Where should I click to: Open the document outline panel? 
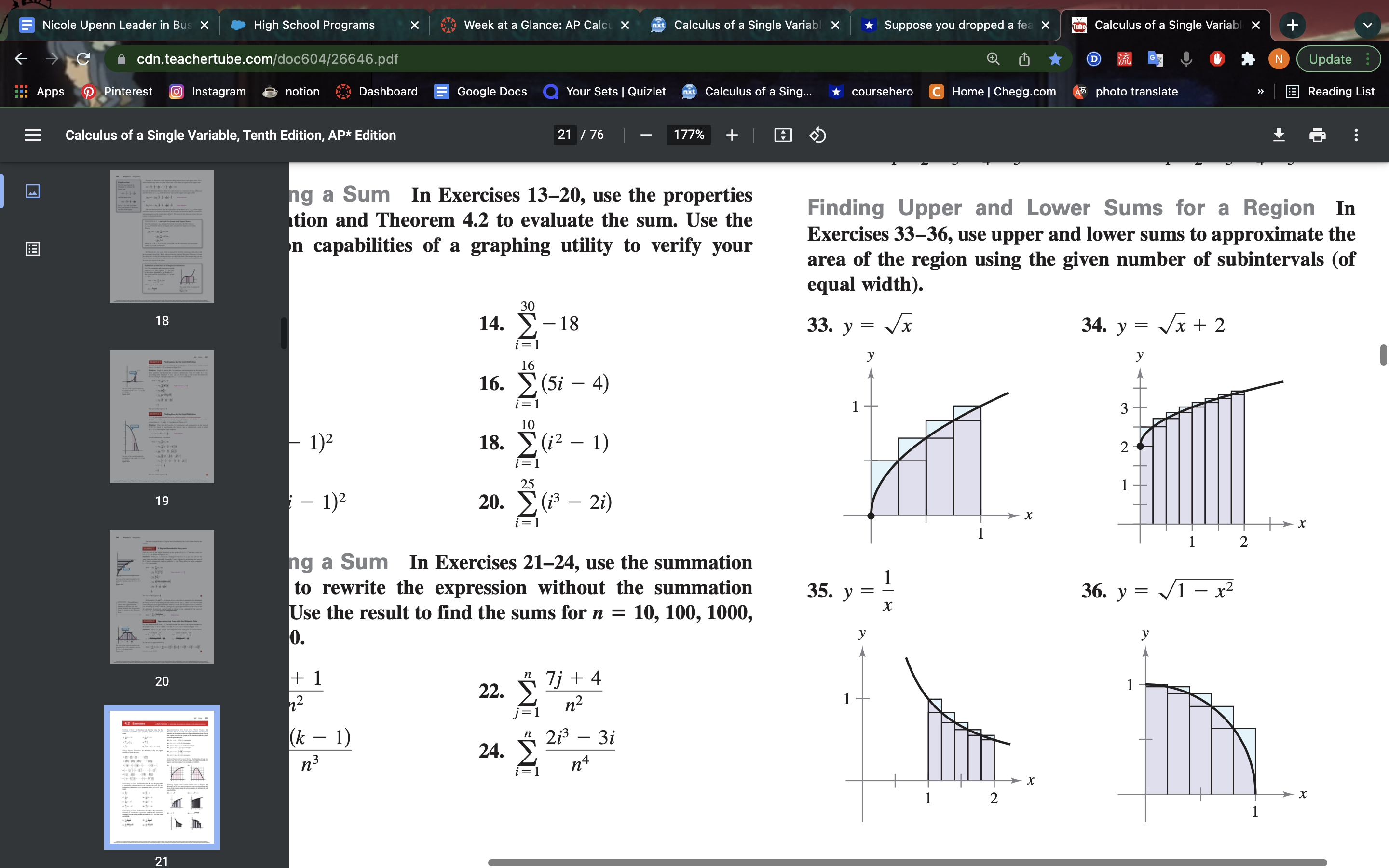pos(33,248)
